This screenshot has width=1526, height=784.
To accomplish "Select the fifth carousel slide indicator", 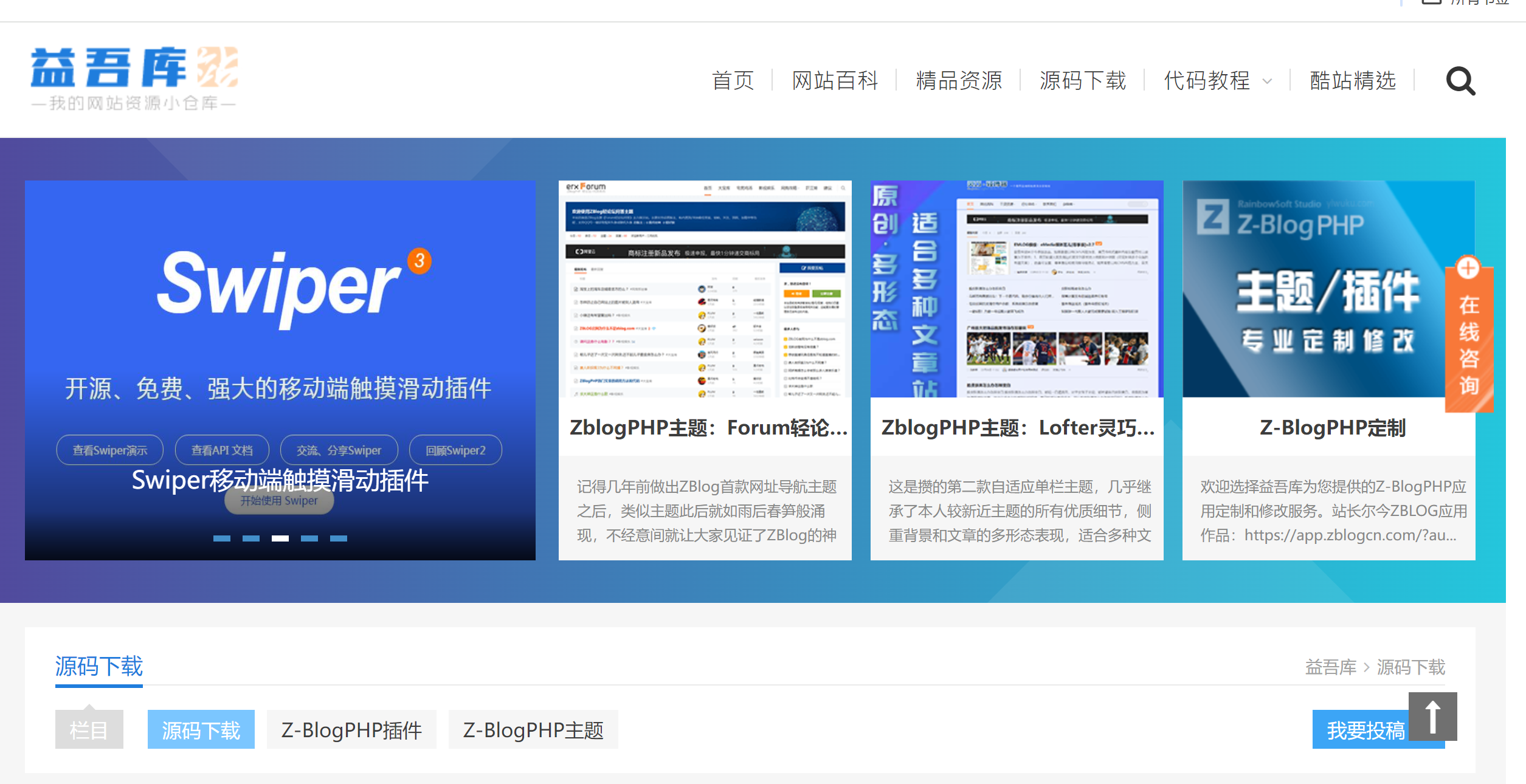I will tap(339, 538).
